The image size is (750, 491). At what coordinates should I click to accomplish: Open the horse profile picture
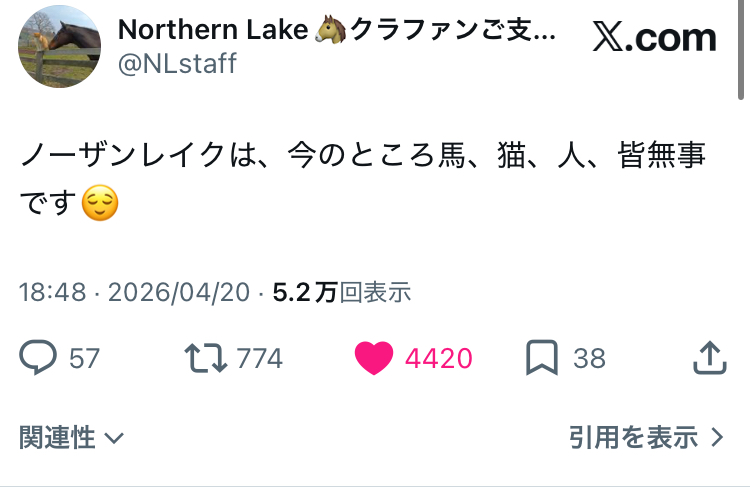58,44
